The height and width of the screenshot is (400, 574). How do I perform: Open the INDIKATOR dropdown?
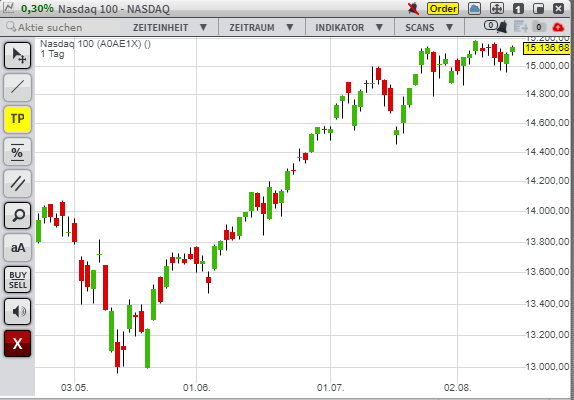(350, 27)
